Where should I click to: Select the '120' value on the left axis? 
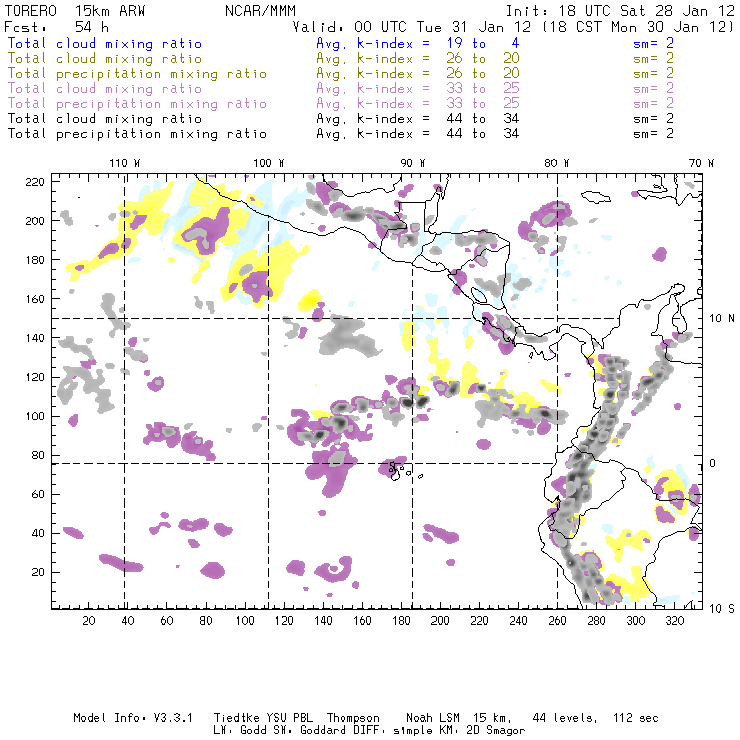point(35,378)
